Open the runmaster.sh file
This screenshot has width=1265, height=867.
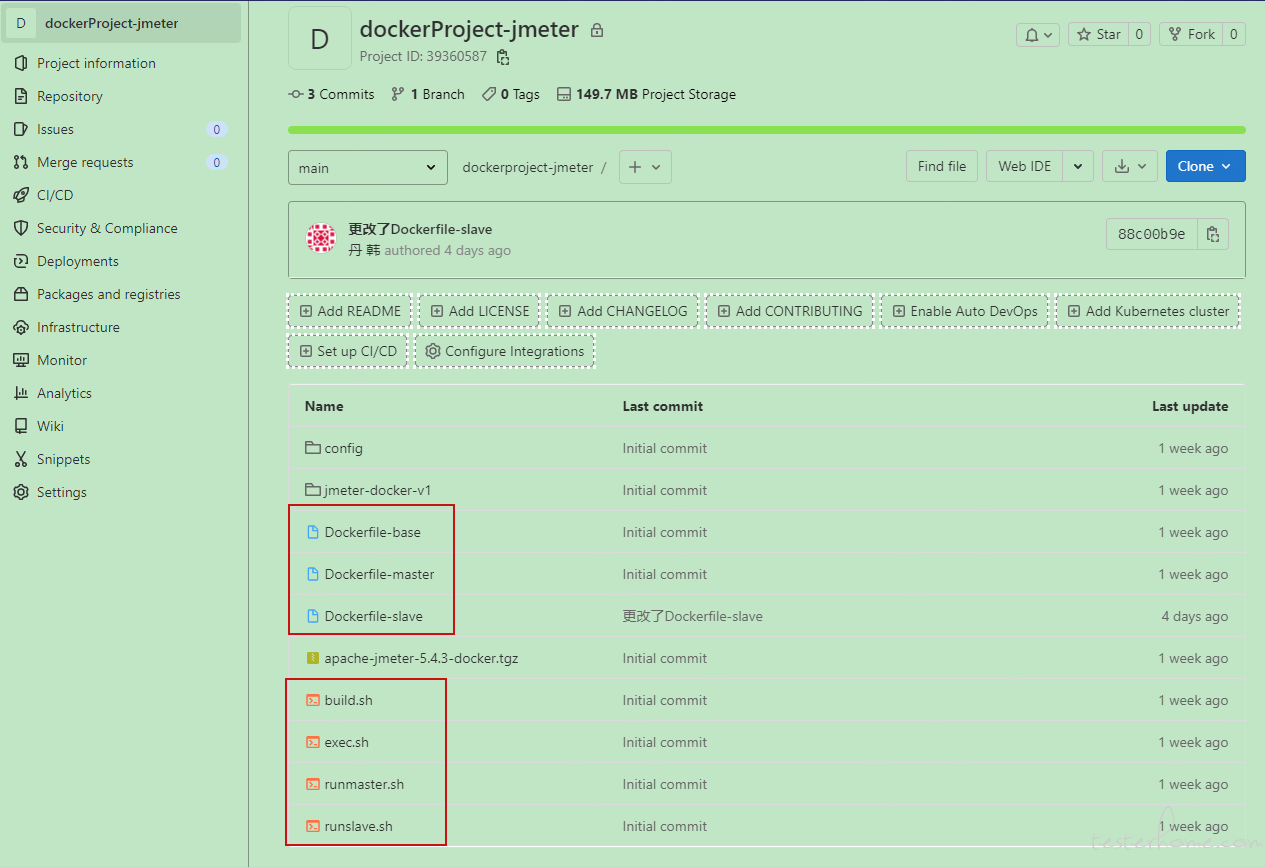point(364,784)
